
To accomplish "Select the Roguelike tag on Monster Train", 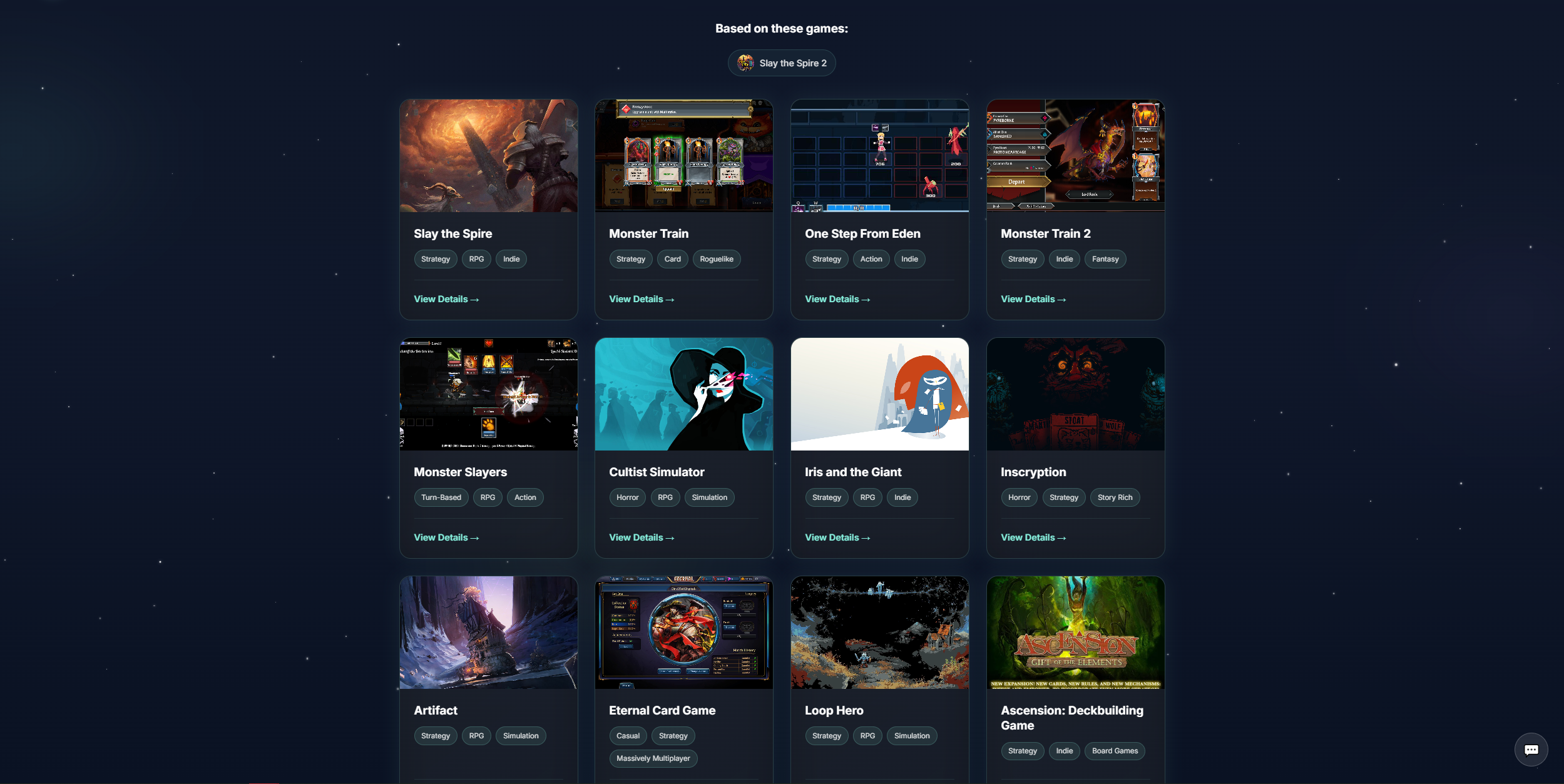I will click(717, 258).
